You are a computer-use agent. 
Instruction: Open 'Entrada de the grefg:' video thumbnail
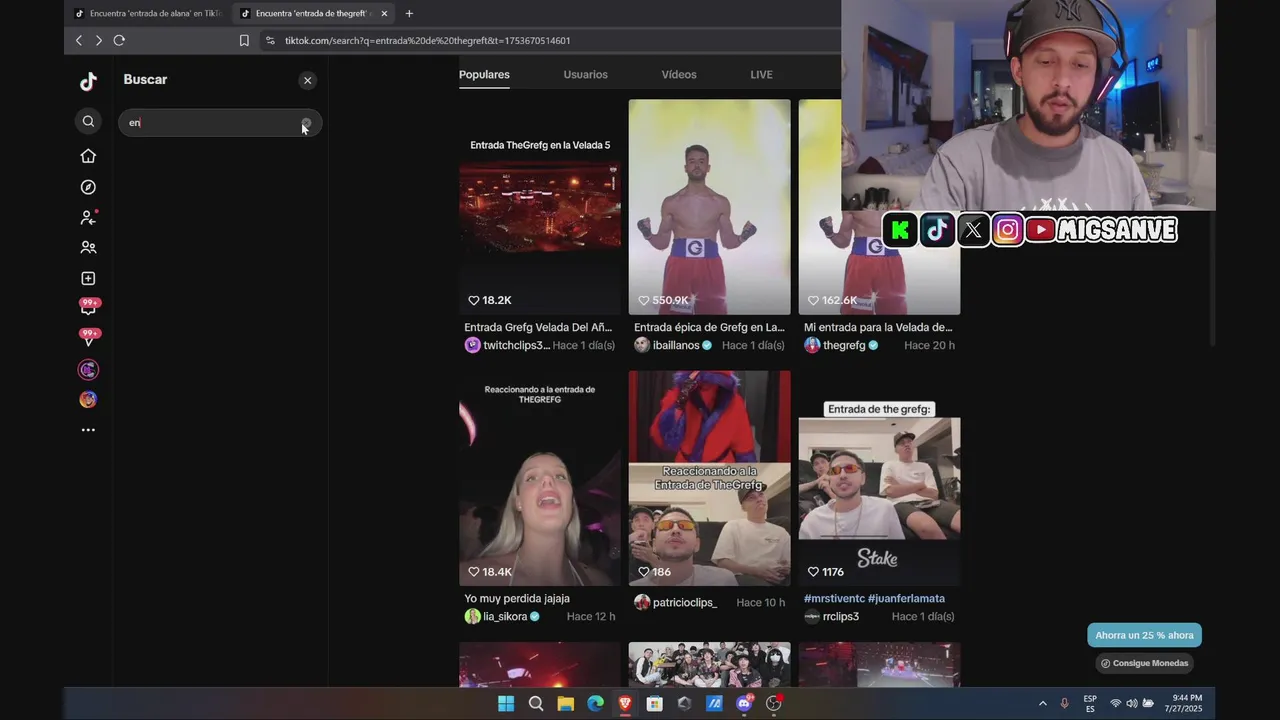[879, 478]
